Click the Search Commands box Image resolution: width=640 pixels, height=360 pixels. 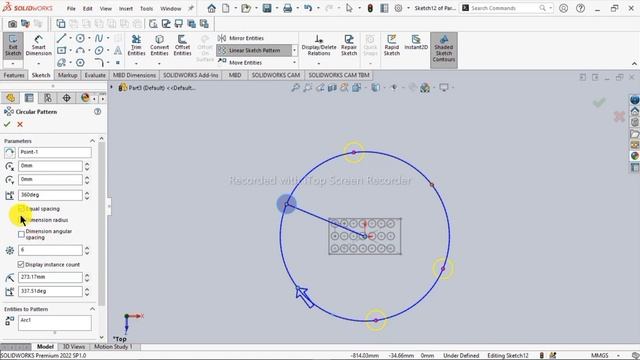coord(504,8)
